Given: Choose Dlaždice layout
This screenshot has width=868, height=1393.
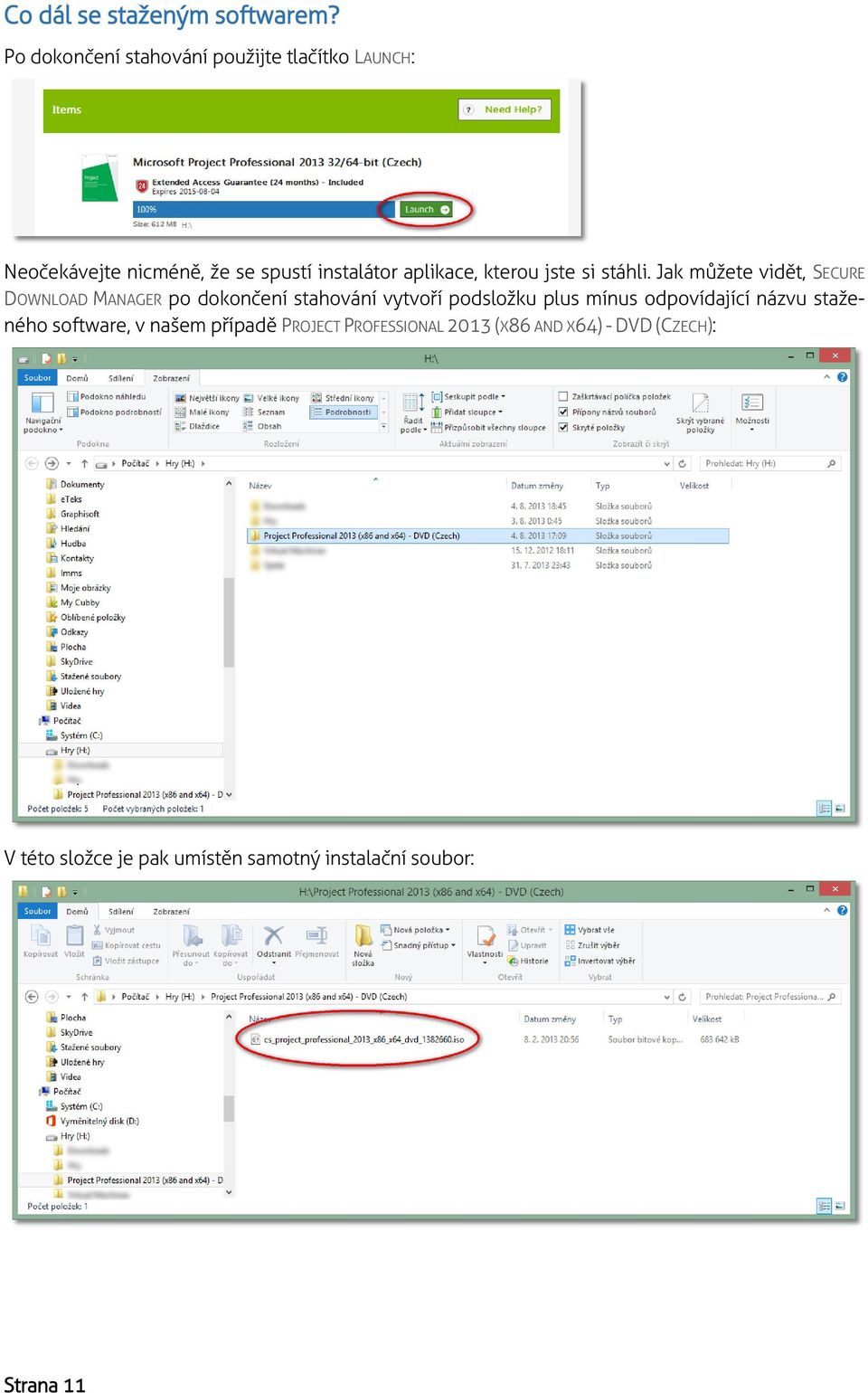Looking at the screenshot, I should (198, 426).
